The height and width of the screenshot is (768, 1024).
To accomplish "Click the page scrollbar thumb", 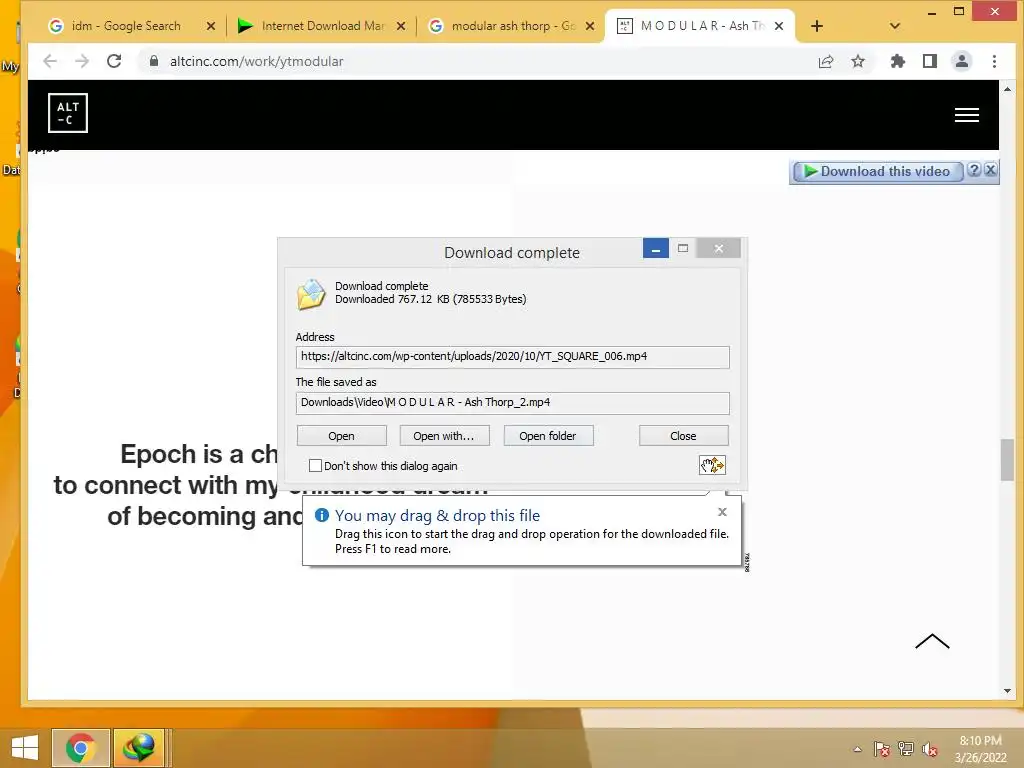I will tap(1008, 459).
